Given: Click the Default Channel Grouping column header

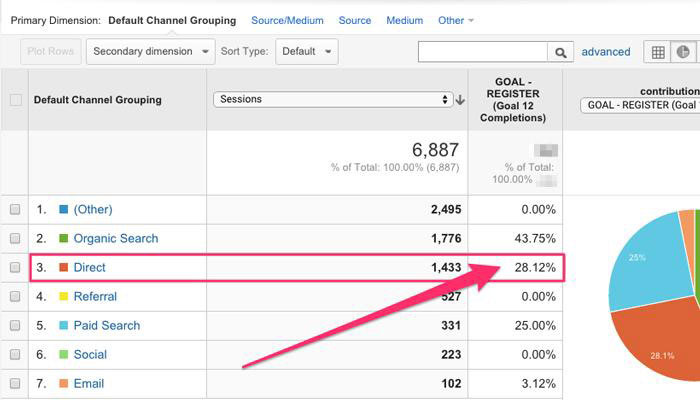Looking at the screenshot, I should (98, 100).
